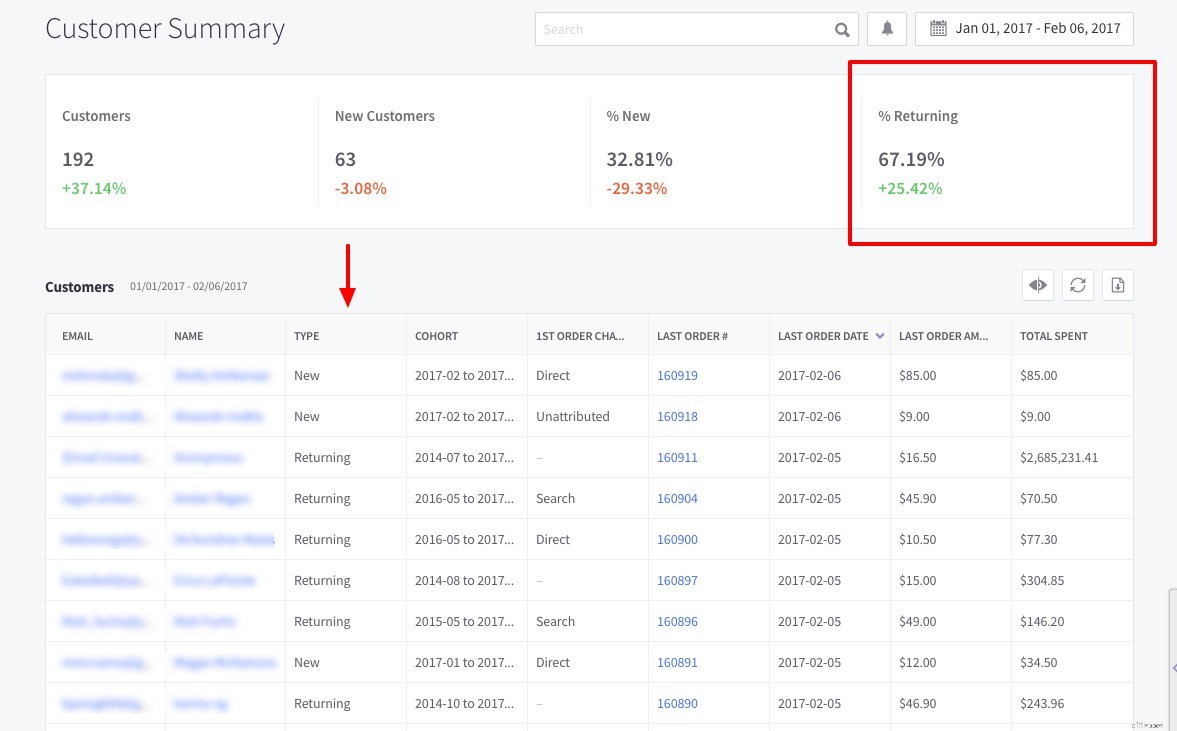Open the Jan 01 - Feb 06 date range picker
1177x731 pixels.
pyautogui.click(x=1038, y=28)
